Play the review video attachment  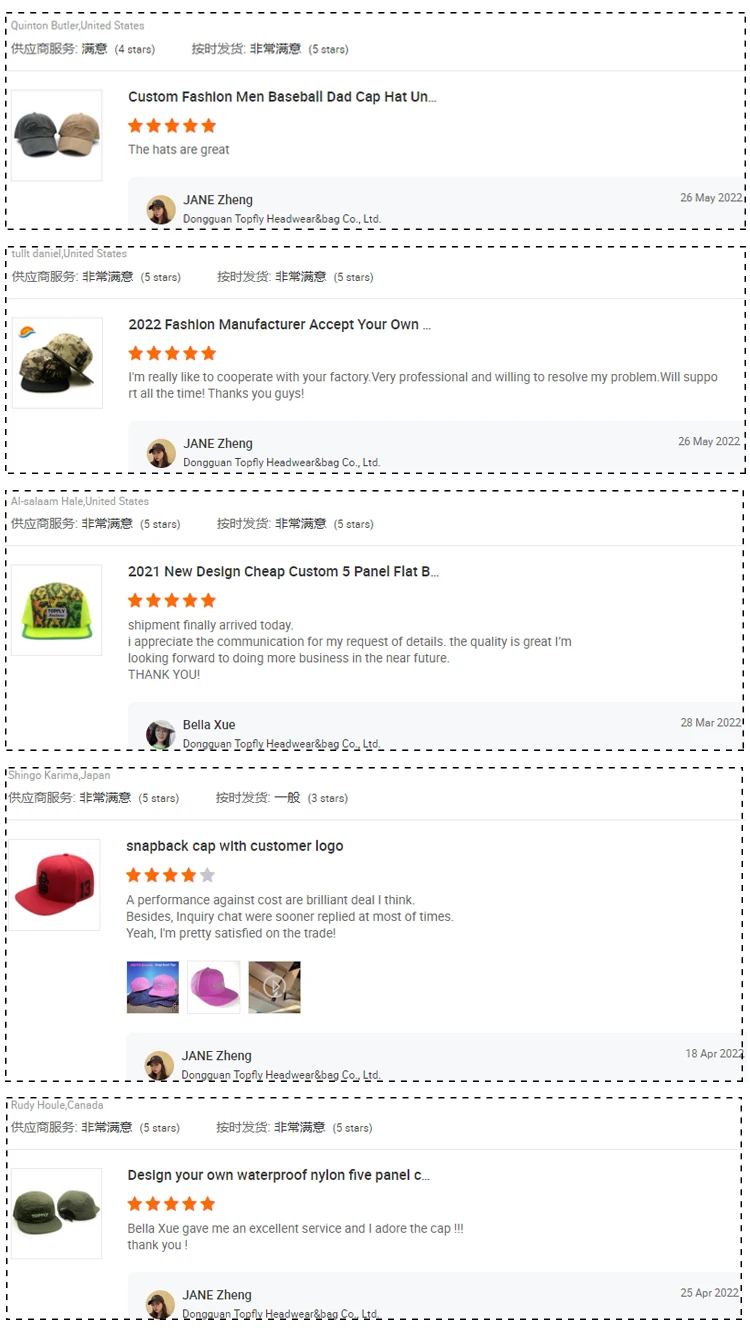point(275,987)
